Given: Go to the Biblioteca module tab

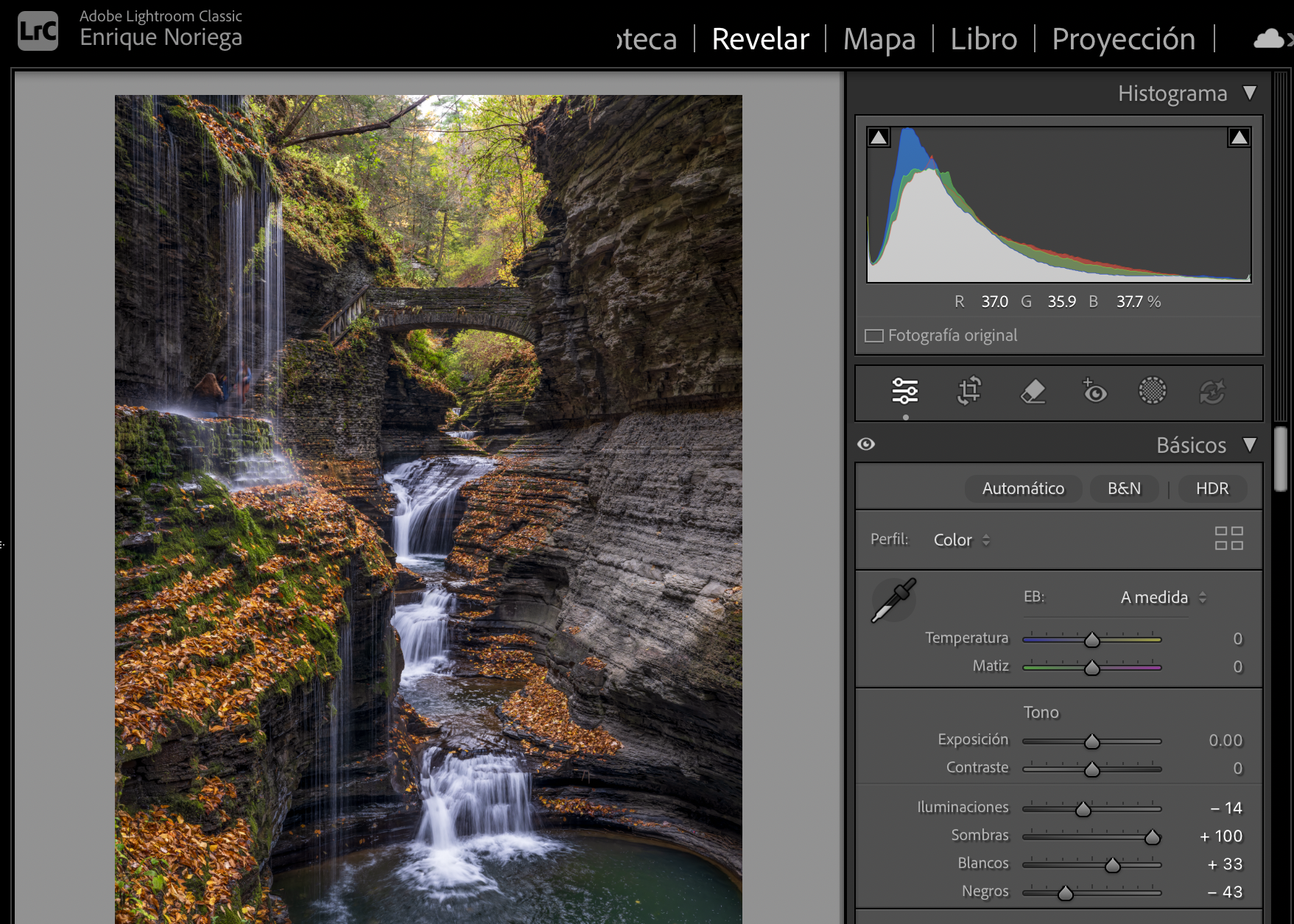Looking at the screenshot, I should tap(647, 39).
